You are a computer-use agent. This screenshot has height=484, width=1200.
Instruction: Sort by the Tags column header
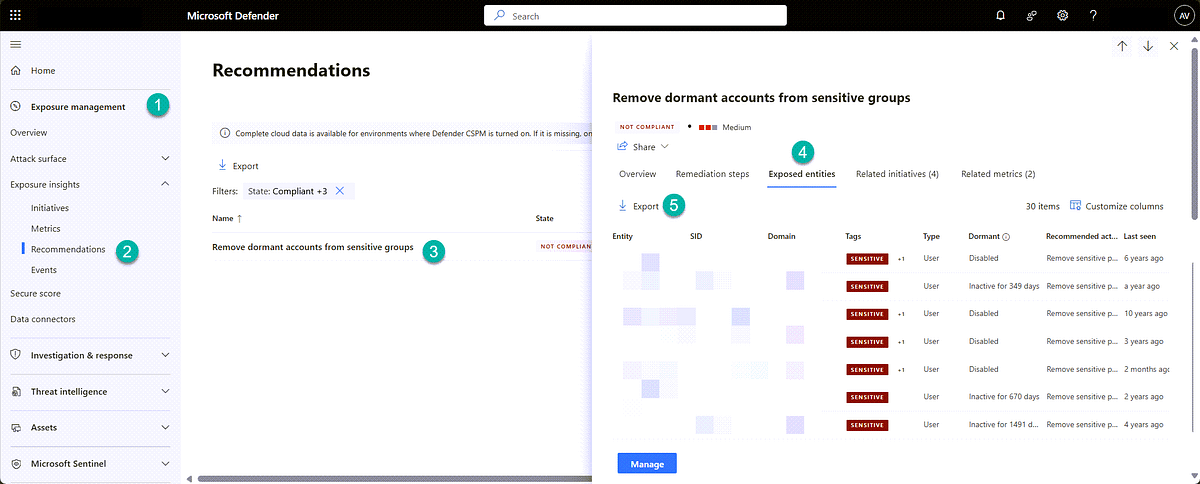[854, 237]
